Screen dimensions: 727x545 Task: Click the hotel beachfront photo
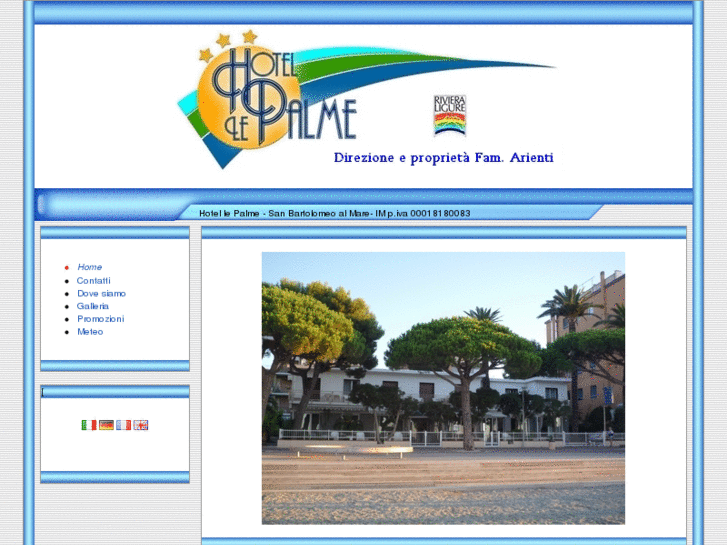click(x=443, y=388)
